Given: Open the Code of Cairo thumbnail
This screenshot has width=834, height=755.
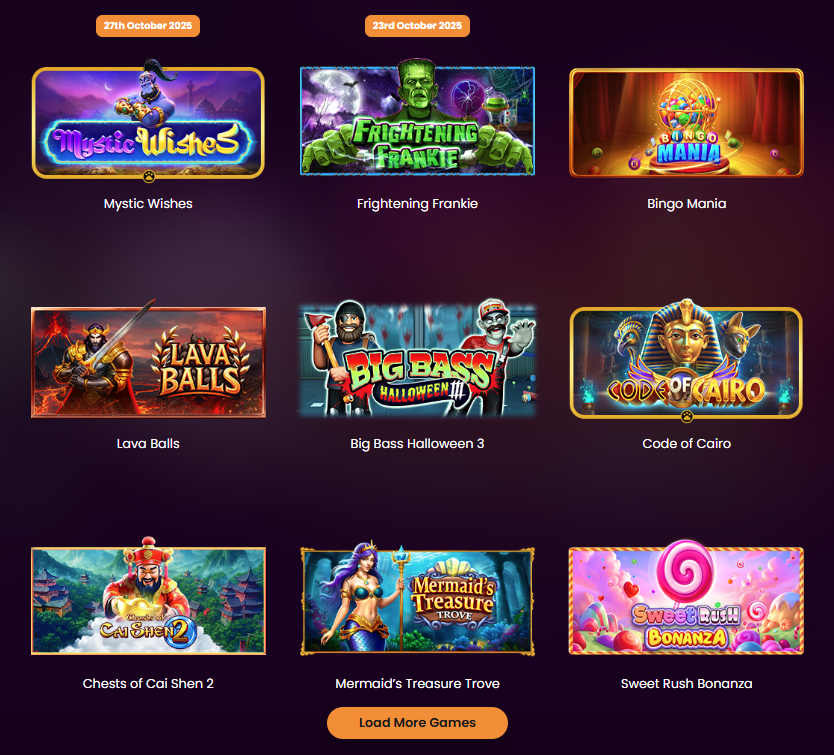Looking at the screenshot, I should (x=686, y=359).
